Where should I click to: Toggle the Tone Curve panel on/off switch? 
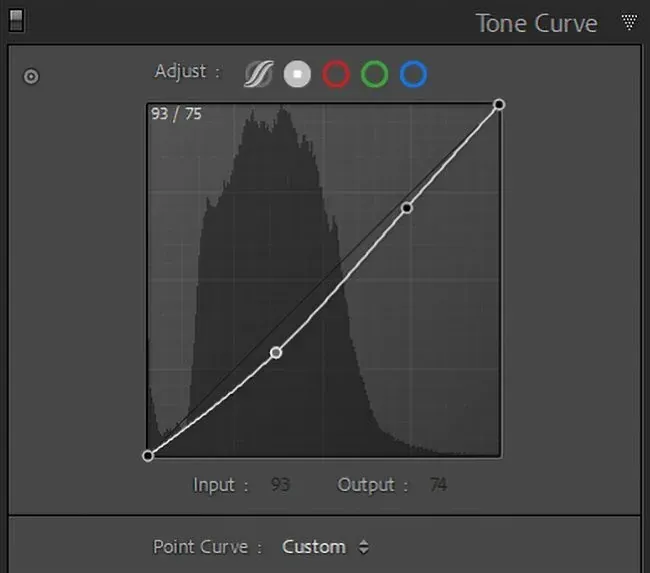point(16,20)
